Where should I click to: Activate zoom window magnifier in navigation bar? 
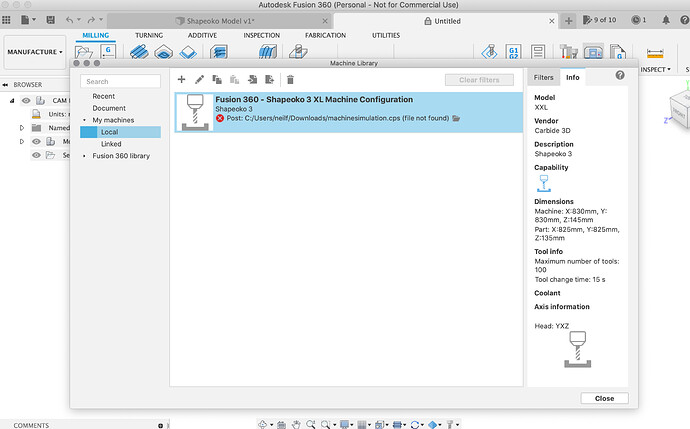tap(326, 425)
